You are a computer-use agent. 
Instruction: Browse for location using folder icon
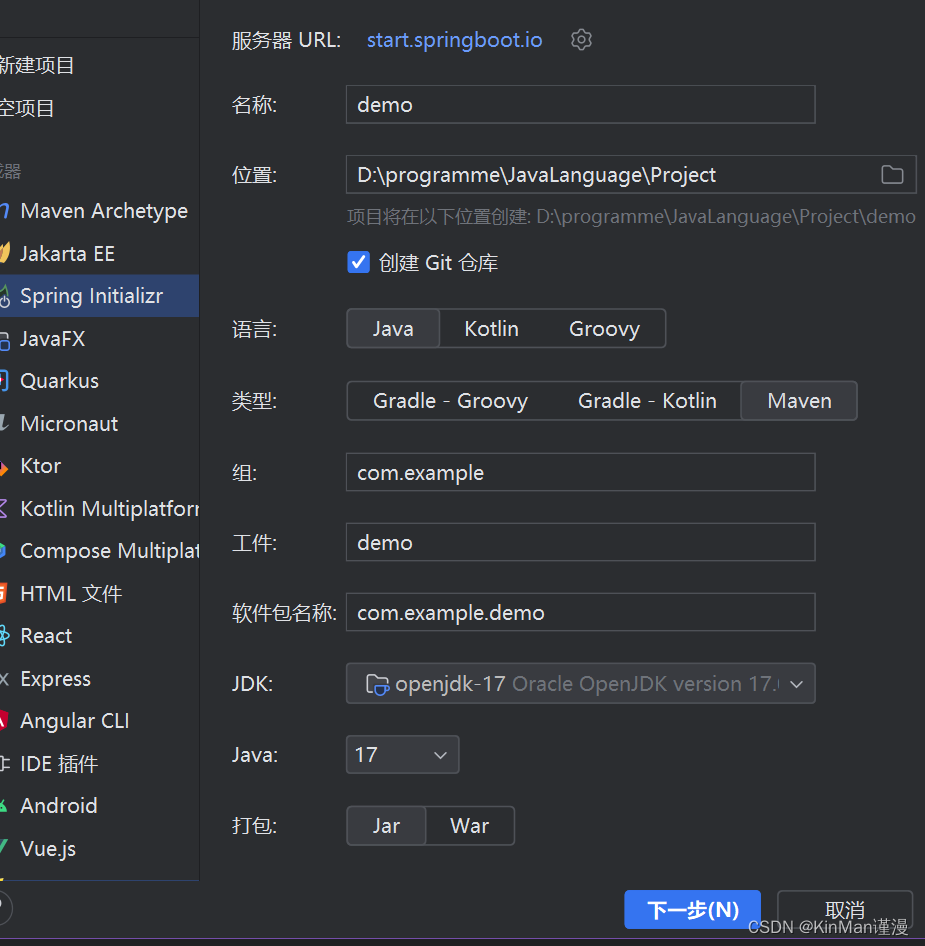pos(892,175)
